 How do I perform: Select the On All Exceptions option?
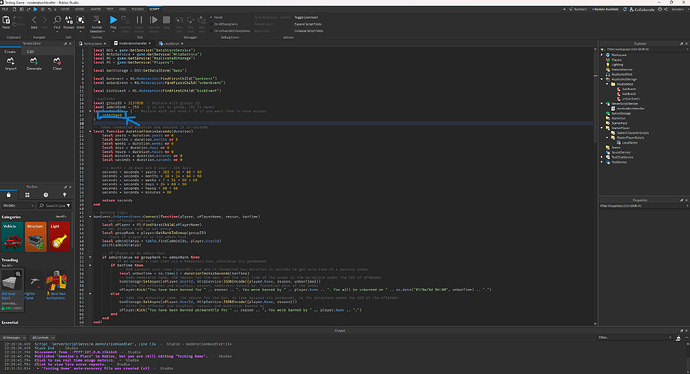click(x=224, y=24)
